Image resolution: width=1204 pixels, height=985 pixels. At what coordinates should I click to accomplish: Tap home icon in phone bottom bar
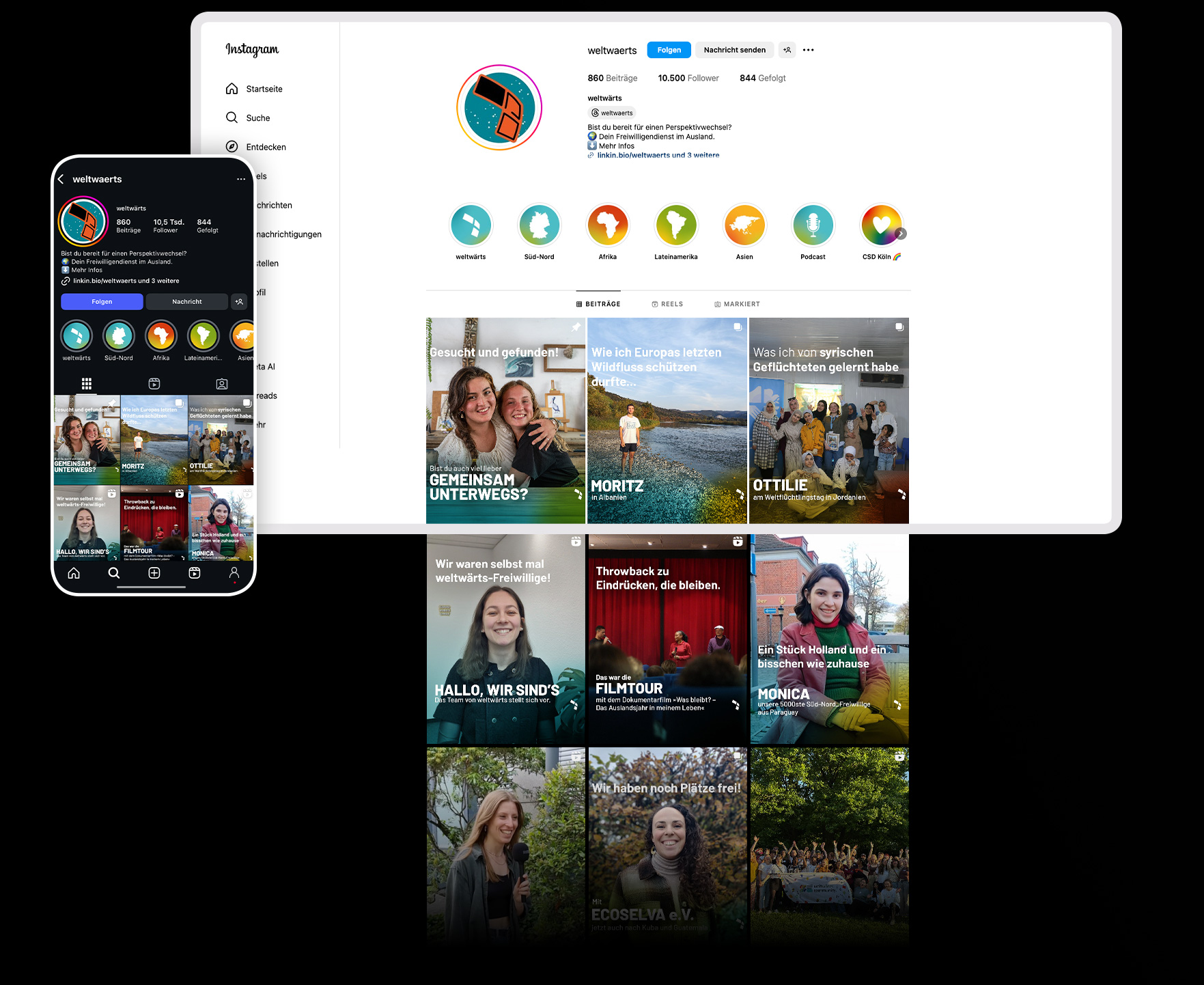74,573
